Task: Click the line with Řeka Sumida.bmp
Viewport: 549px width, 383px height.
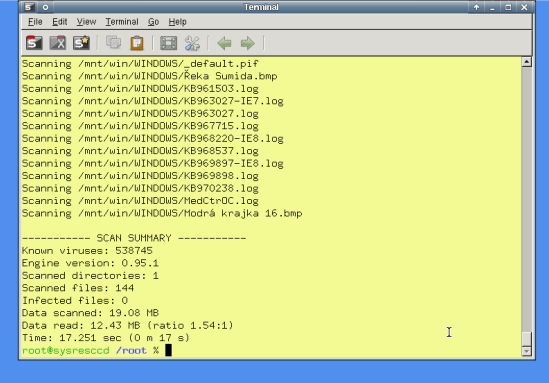Action: [150, 76]
